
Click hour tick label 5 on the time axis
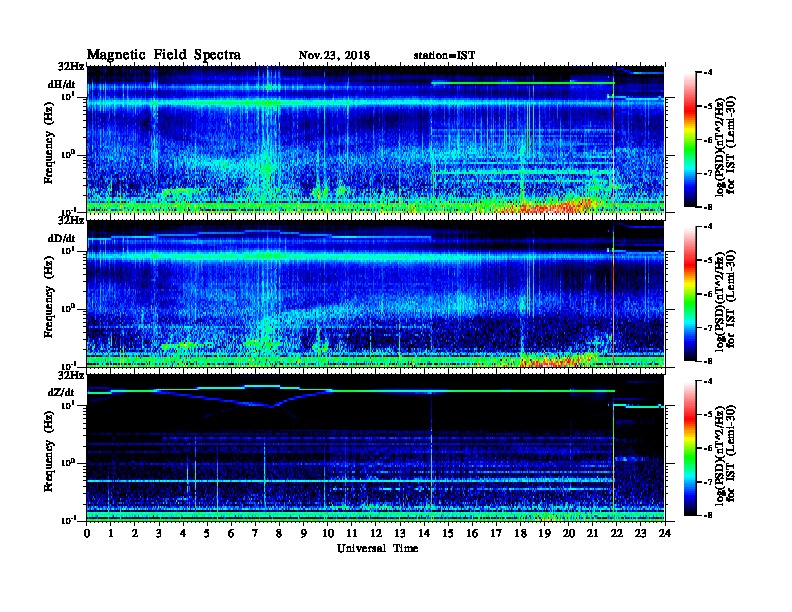pyautogui.click(x=208, y=534)
